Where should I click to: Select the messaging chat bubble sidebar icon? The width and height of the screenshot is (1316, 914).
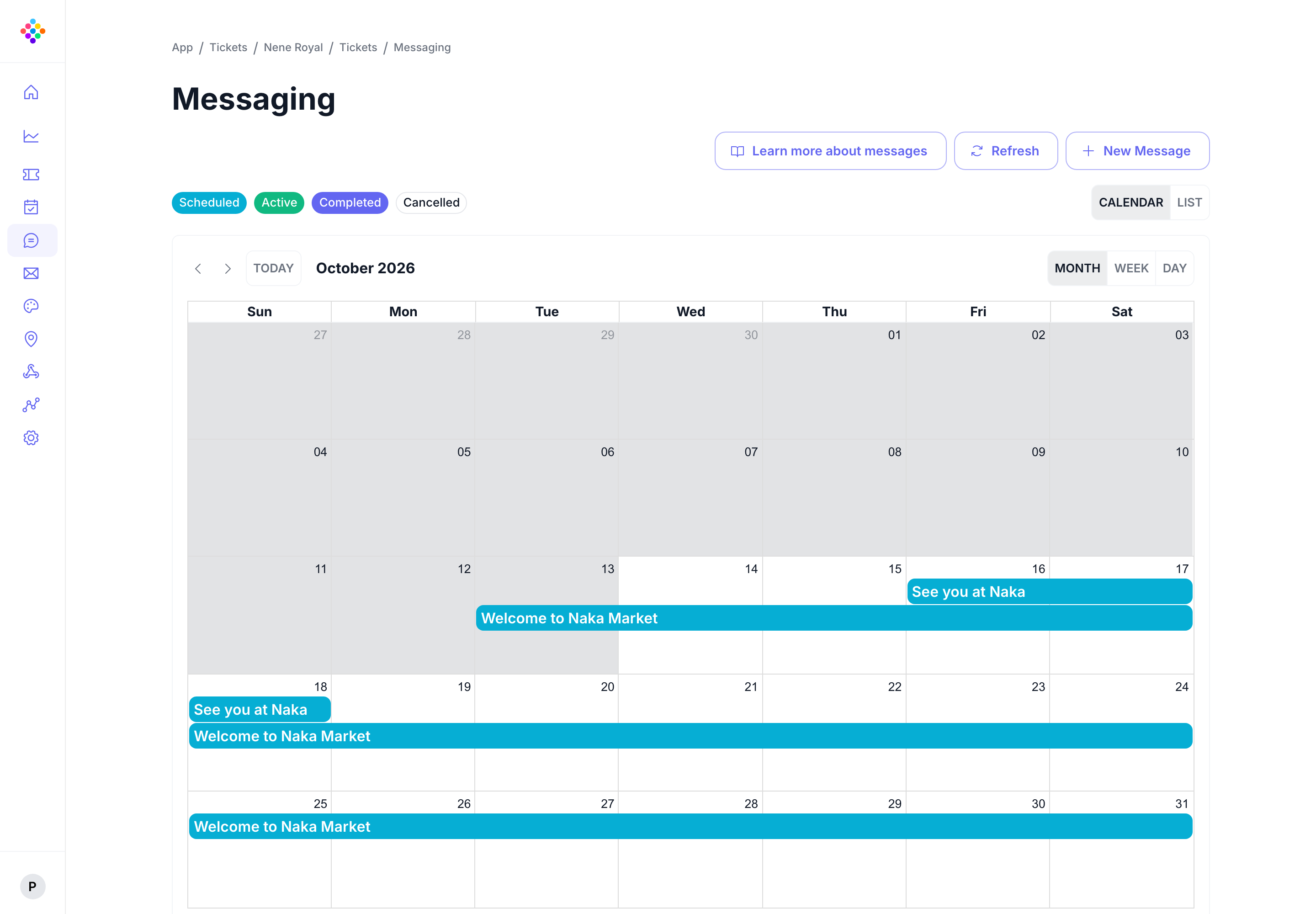click(32, 240)
